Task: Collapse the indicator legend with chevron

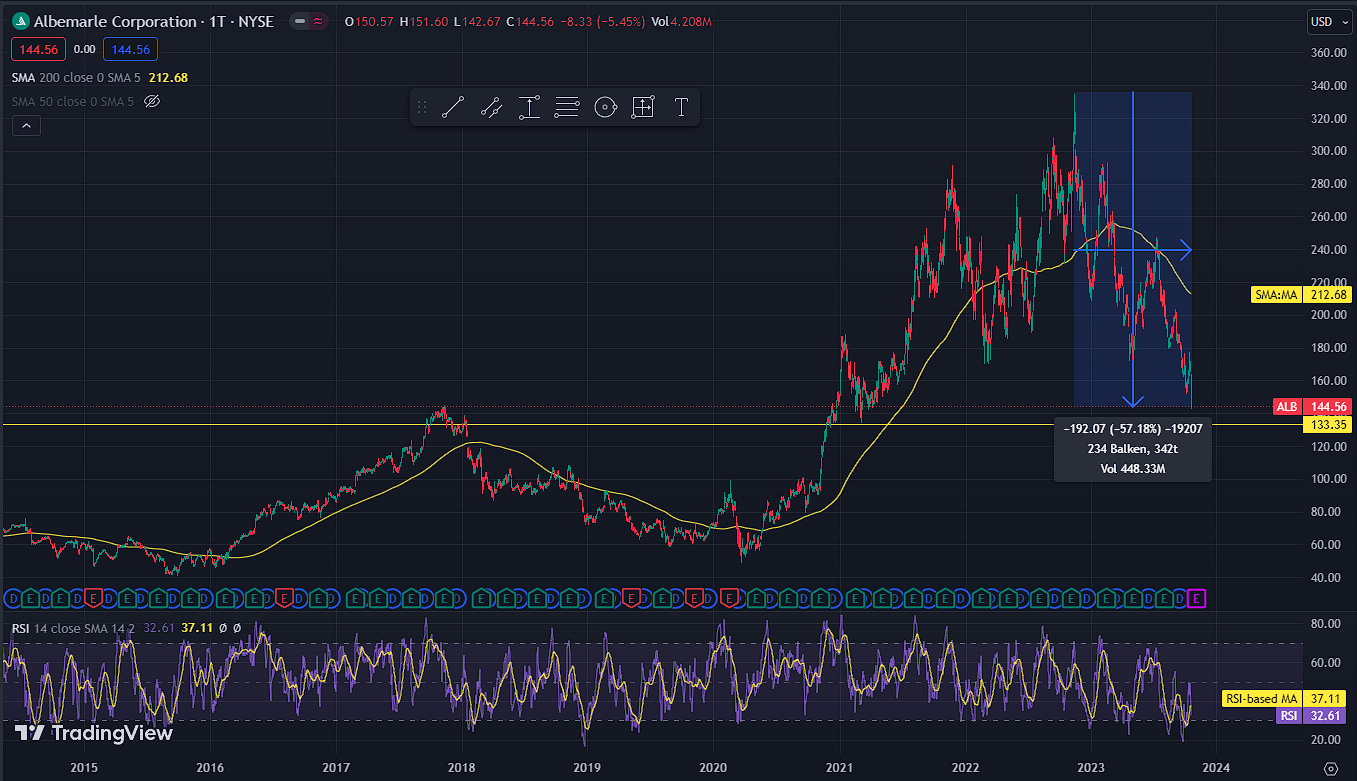Action: pos(26,125)
